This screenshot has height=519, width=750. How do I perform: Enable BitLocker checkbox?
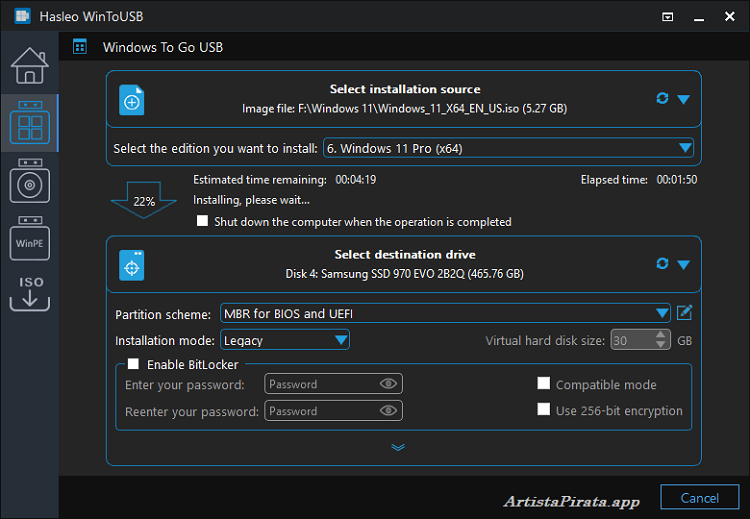pos(133,365)
